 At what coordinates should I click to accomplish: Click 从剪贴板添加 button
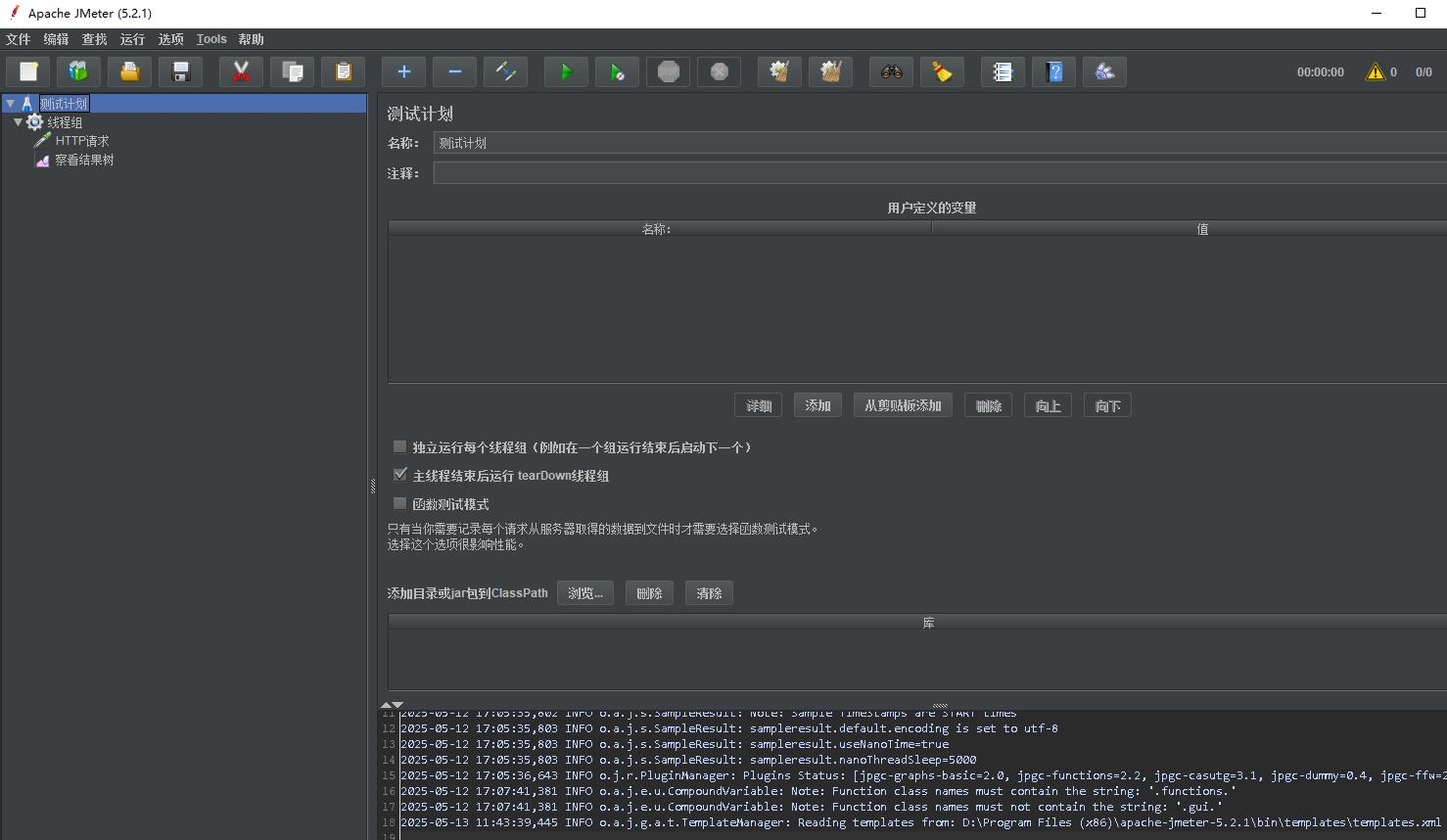tap(903, 405)
